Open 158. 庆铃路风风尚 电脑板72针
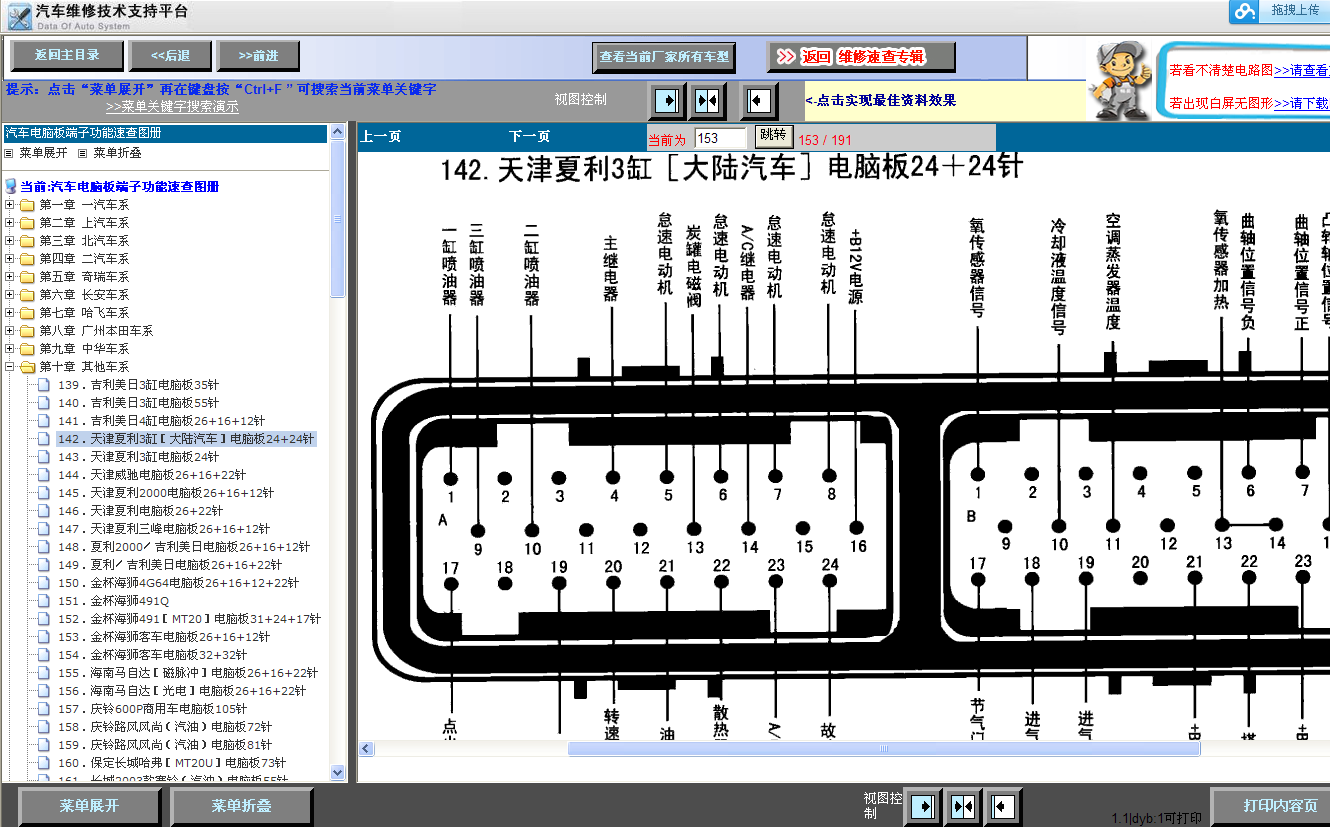The width and height of the screenshot is (1330, 827). [165, 727]
